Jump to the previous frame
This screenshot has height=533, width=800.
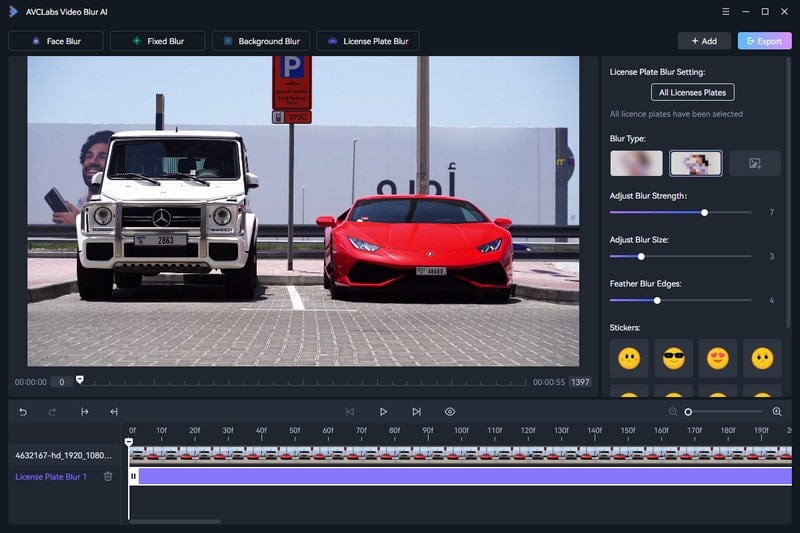[x=349, y=412]
